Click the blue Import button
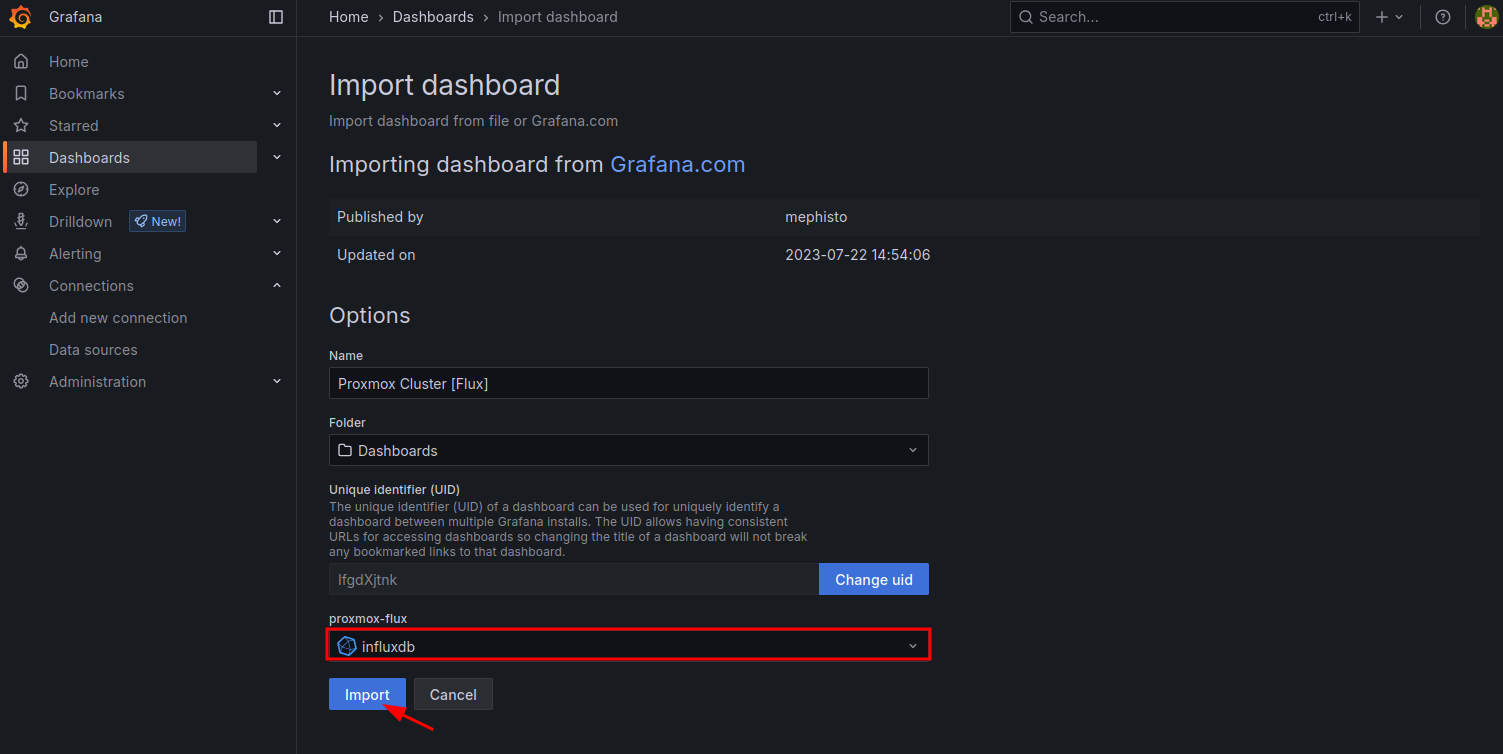The width and height of the screenshot is (1503, 754). pos(367,694)
